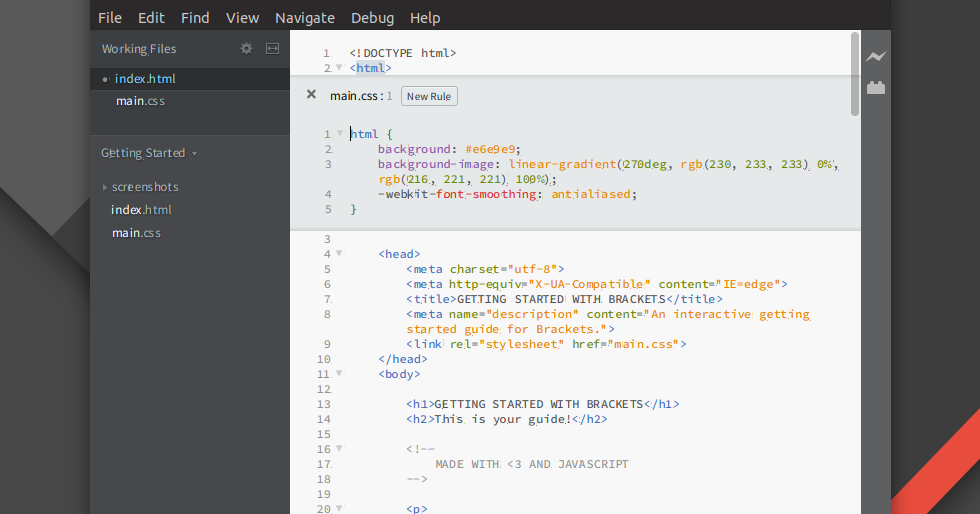Close the main.css inline editor
Screen dimensions: 980x514
click(x=311, y=94)
